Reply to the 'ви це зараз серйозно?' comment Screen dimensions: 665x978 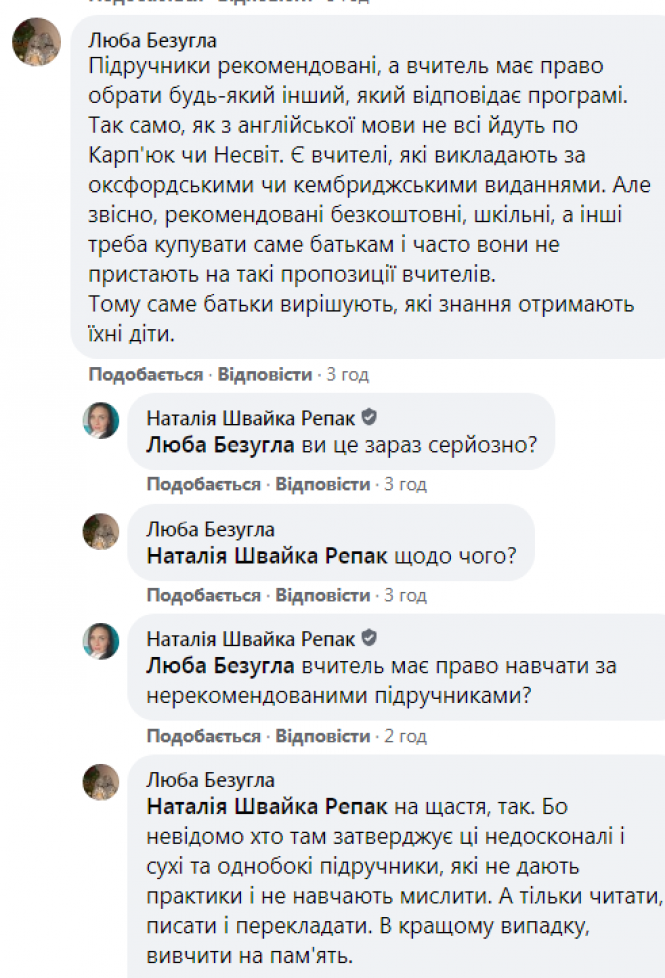click(x=323, y=485)
